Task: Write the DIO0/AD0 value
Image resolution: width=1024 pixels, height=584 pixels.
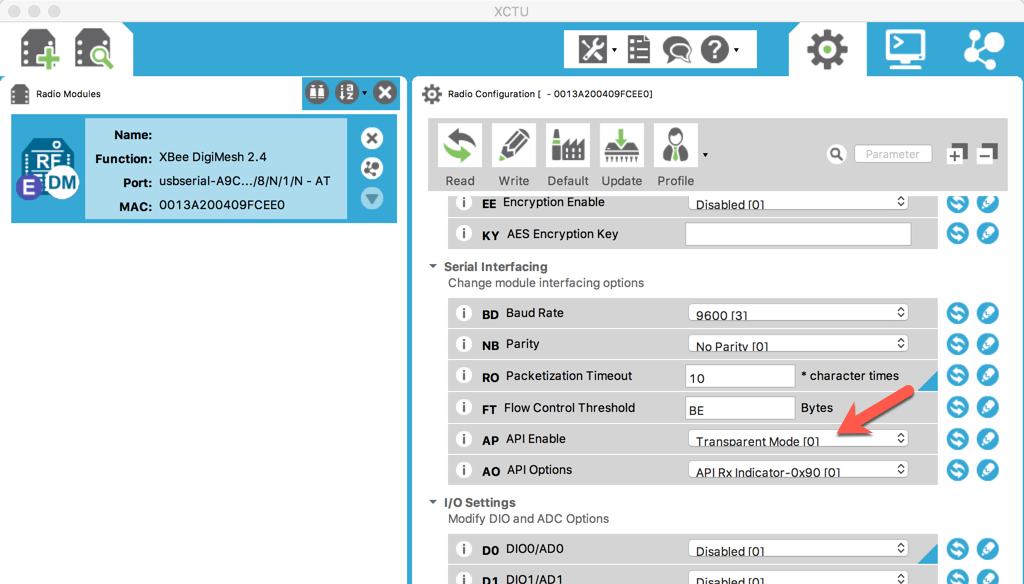Action: tap(987, 549)
